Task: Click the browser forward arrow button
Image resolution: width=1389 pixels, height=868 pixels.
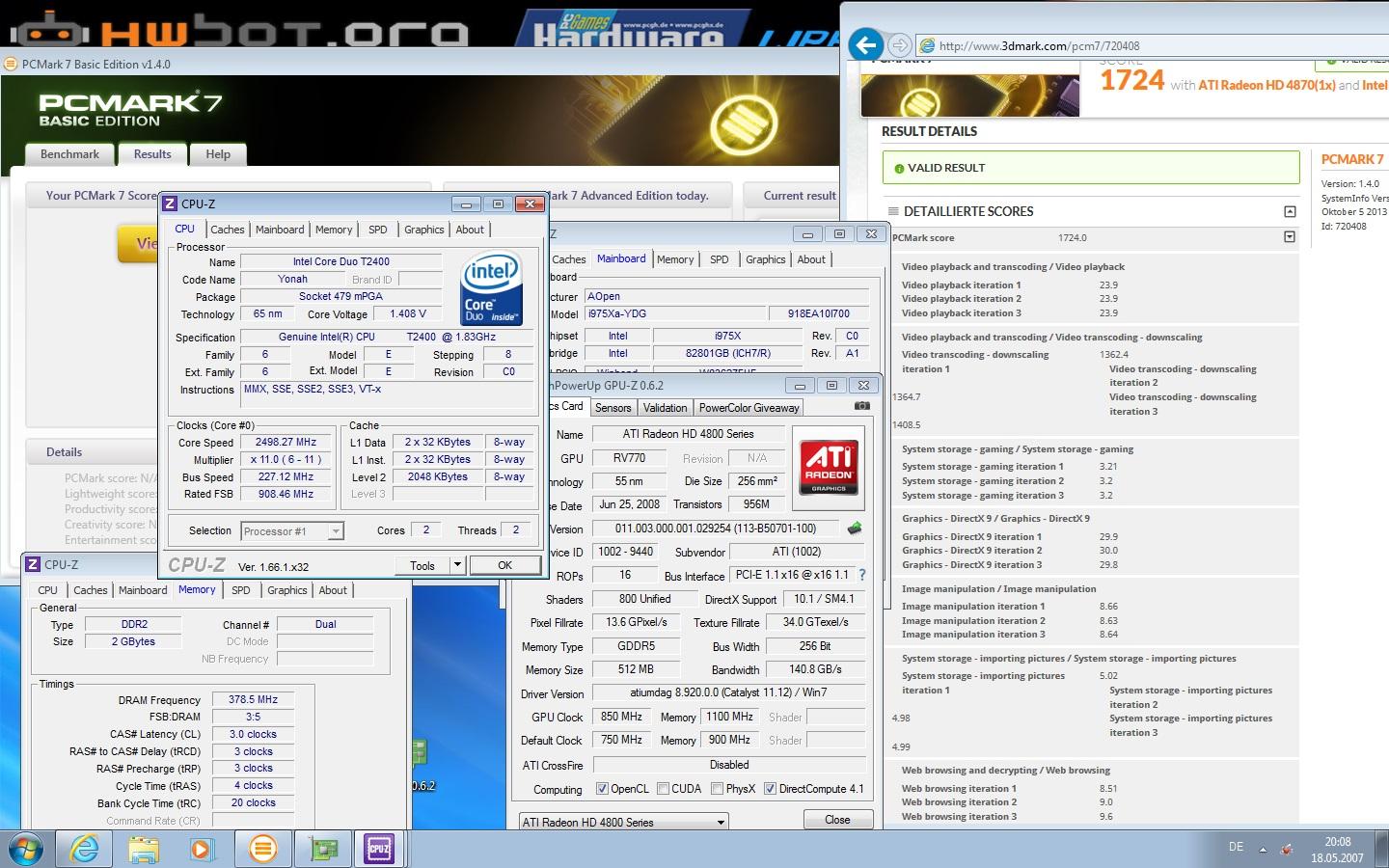Action: (899, 45)
